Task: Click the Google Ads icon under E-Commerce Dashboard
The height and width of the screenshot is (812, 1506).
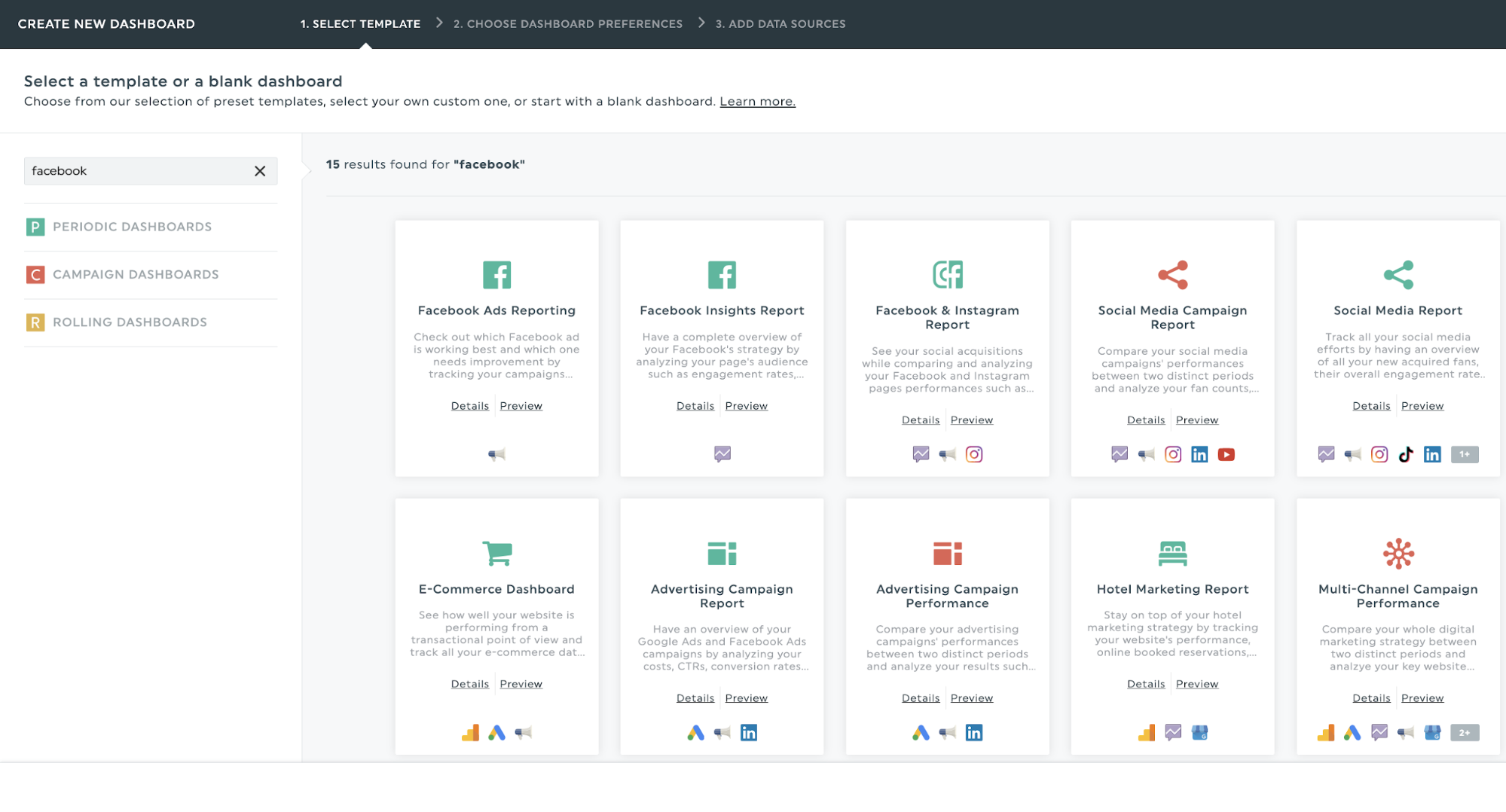Action: [496, 732]
